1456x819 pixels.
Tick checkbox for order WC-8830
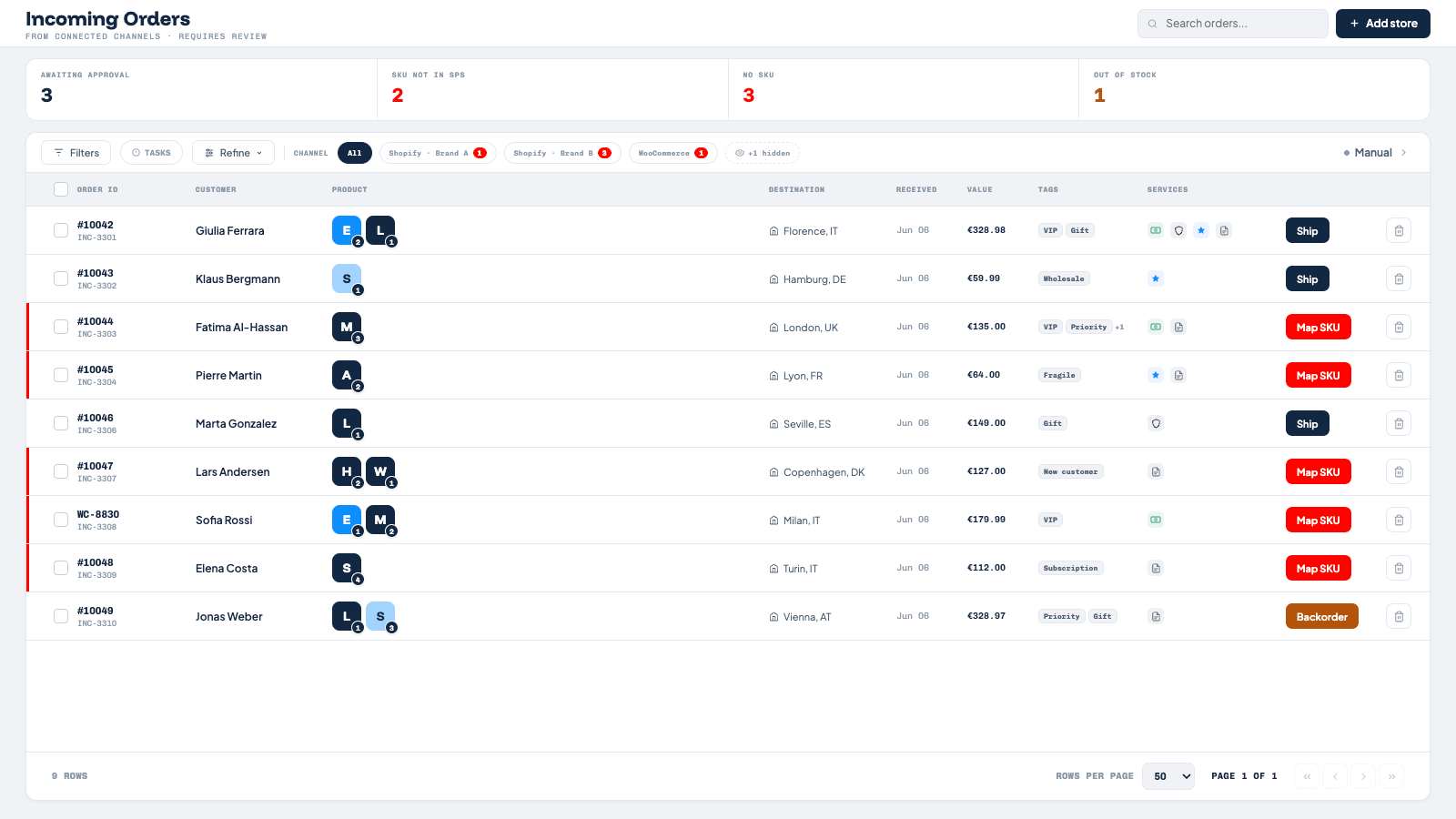tap(61, 520)
